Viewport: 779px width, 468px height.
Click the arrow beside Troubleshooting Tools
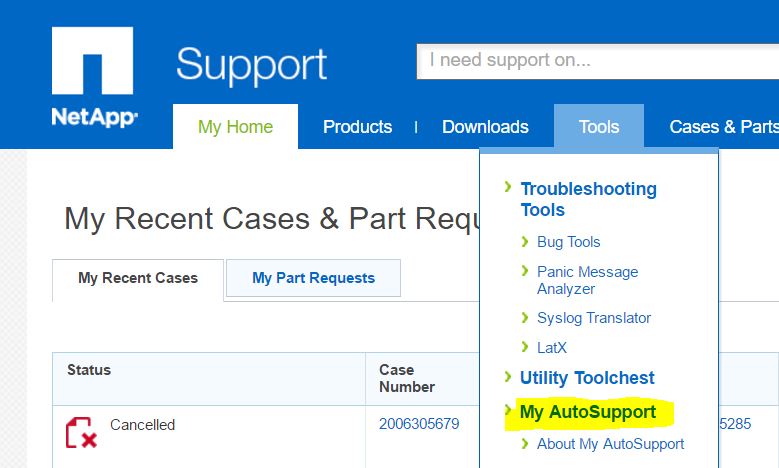[x=508, y=187]
